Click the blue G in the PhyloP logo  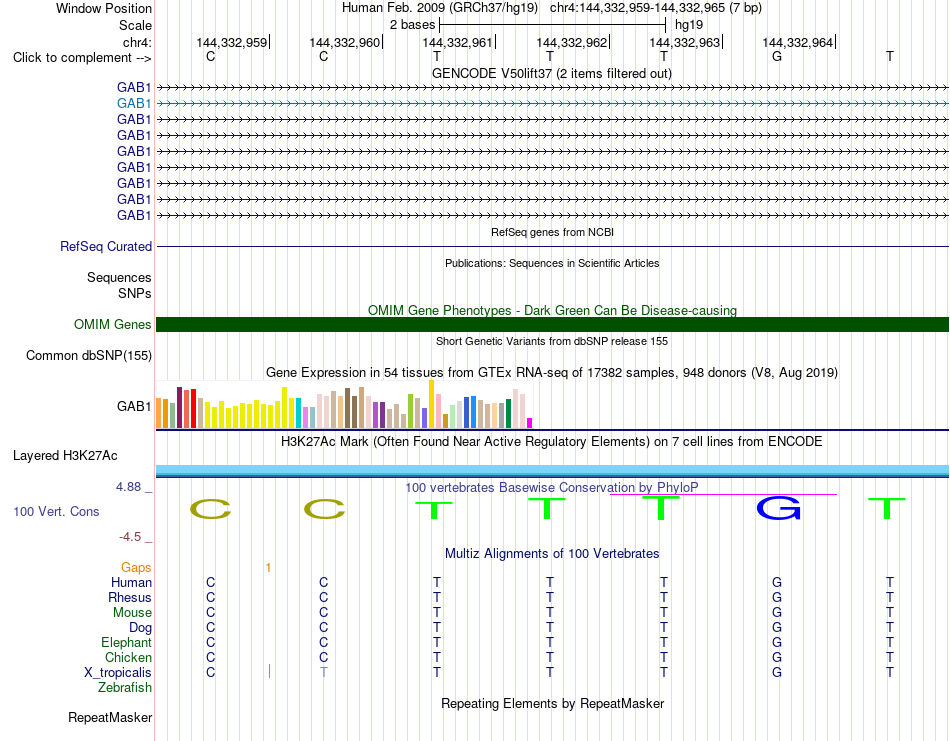coord(778,508)
